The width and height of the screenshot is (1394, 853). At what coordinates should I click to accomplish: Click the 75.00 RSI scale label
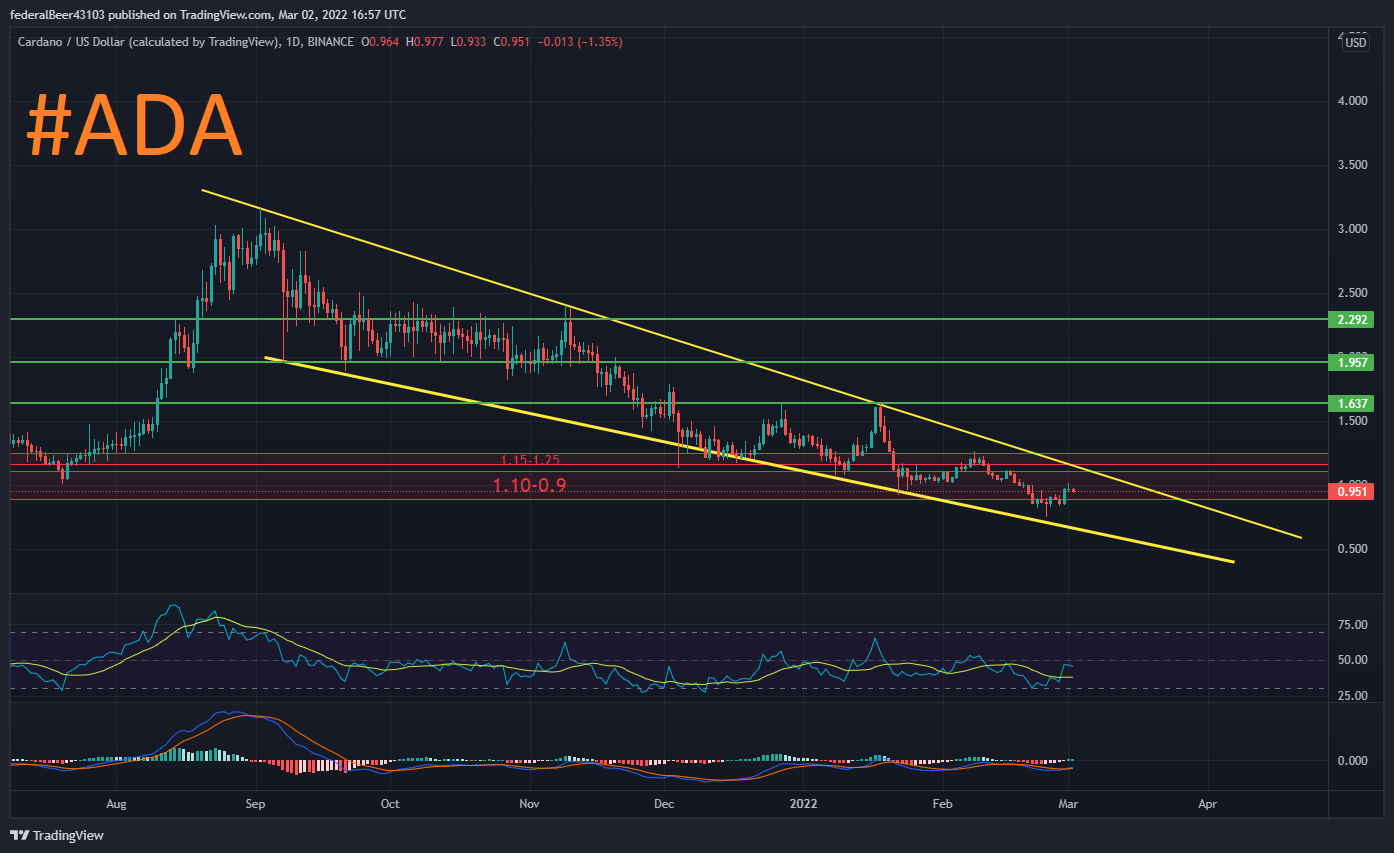(x=1353, y=625)
